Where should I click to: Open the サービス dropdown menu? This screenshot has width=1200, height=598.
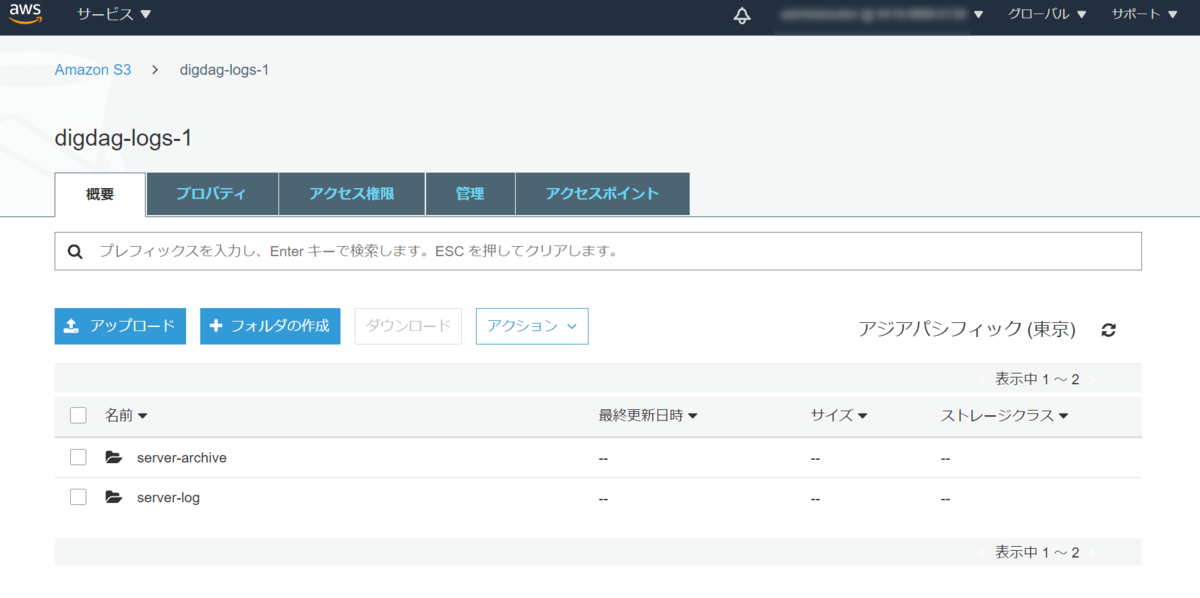point(114,14)
